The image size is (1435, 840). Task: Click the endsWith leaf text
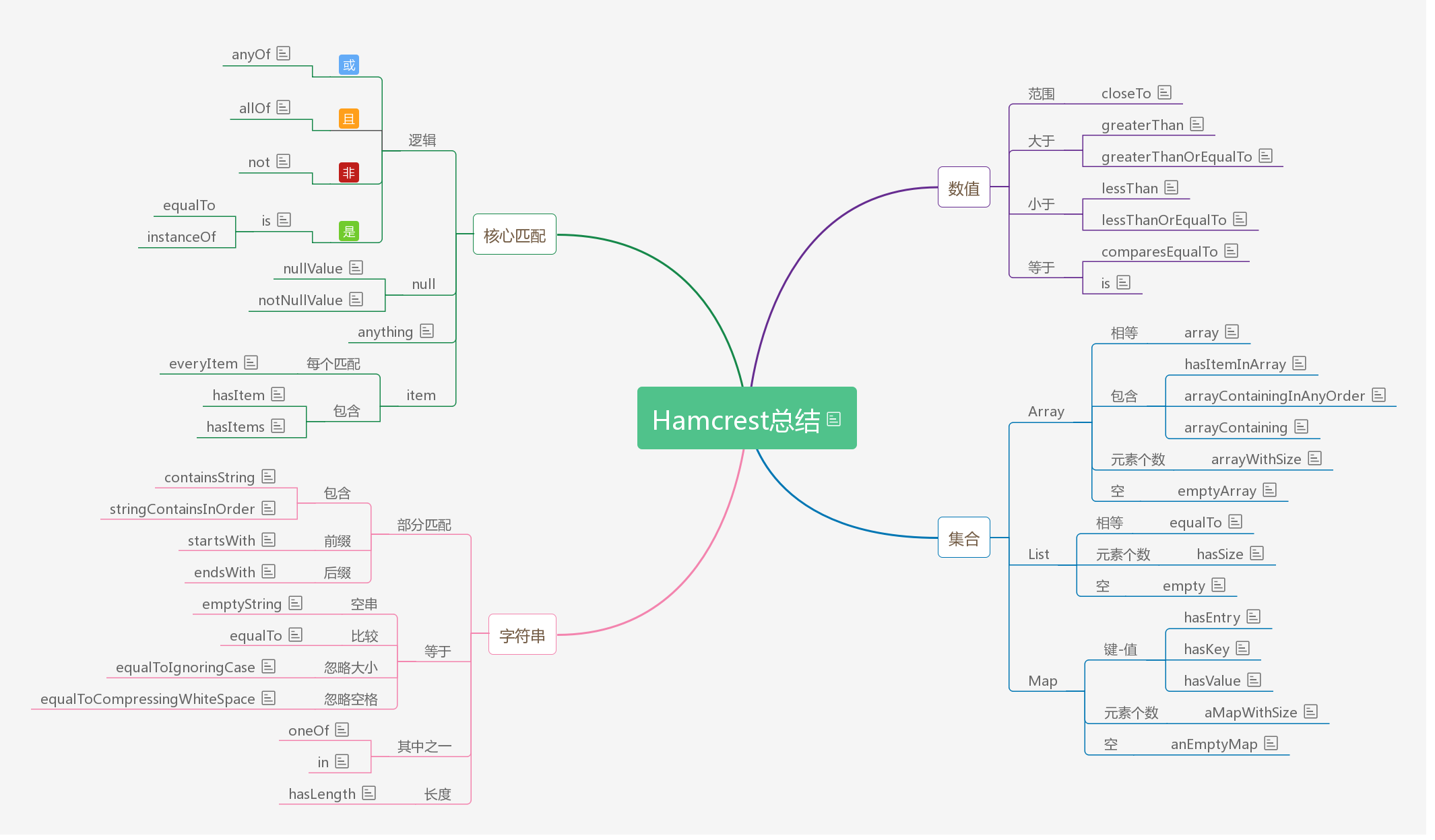tap(225, 573)
